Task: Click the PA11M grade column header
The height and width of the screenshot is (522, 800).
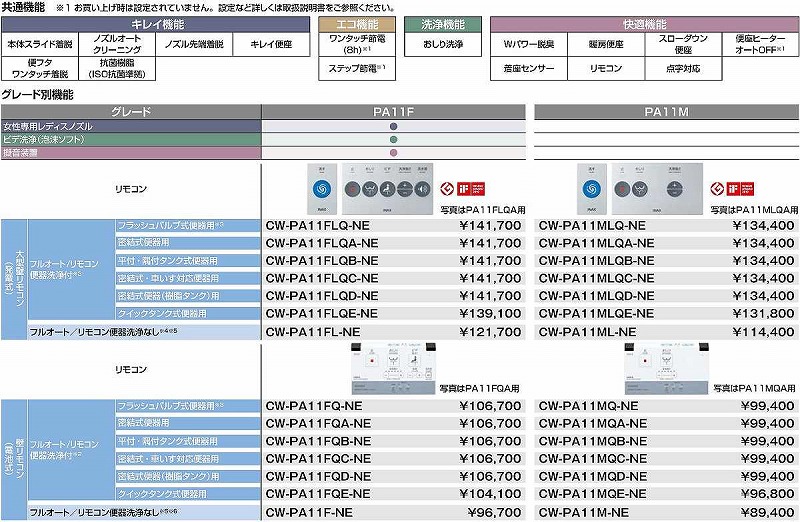Action: coord(665,110)
